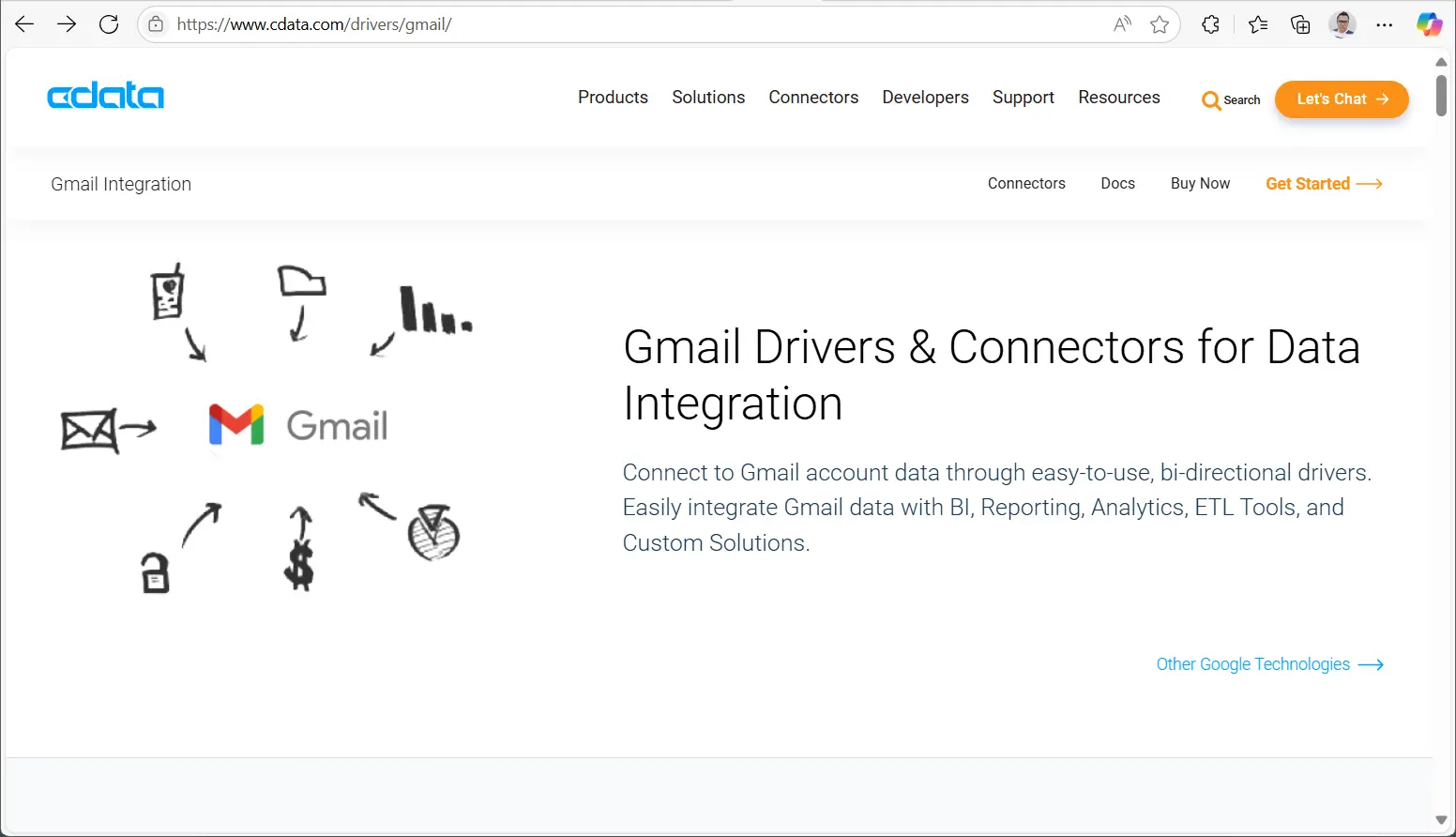Click the scrollbar down arrow

coord(1441,820)
